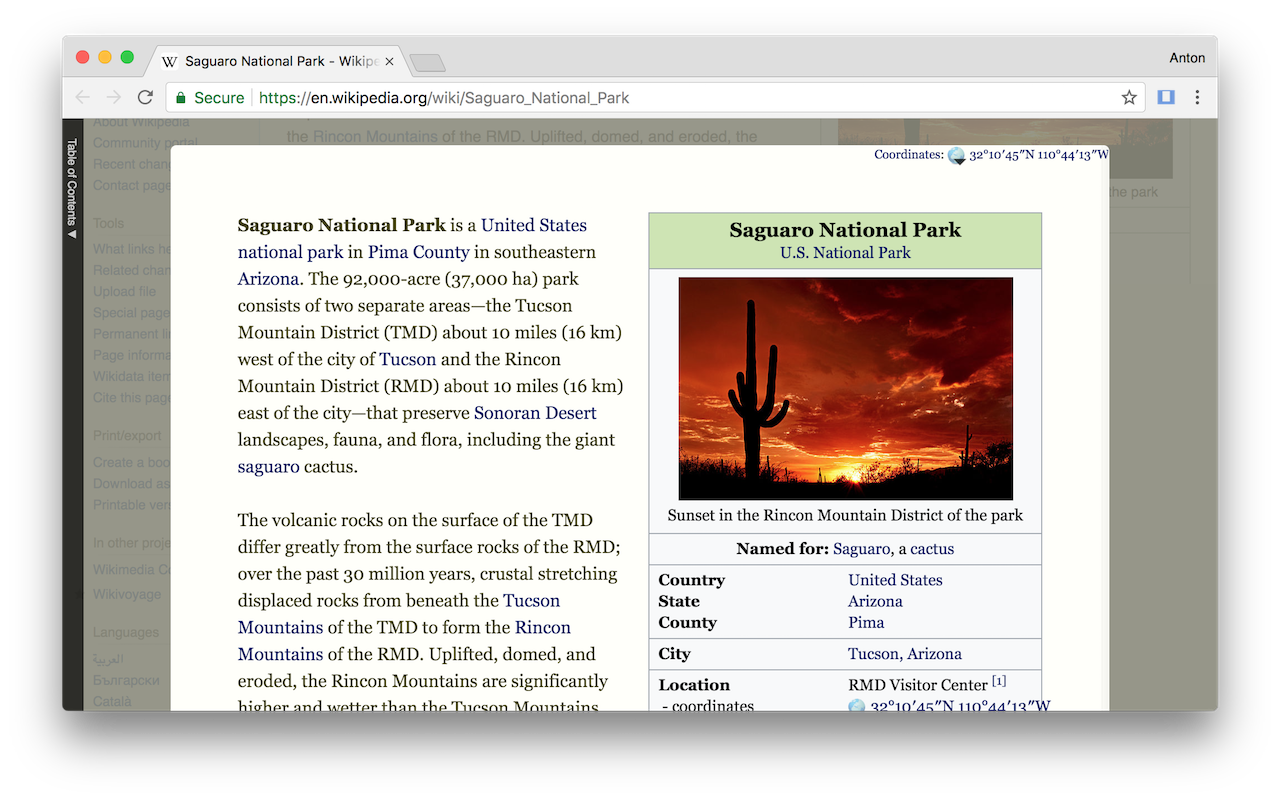Click the Tucson, Arizona infobox link
Viewport: 1280px width, 800px height.
click(904, 654)
